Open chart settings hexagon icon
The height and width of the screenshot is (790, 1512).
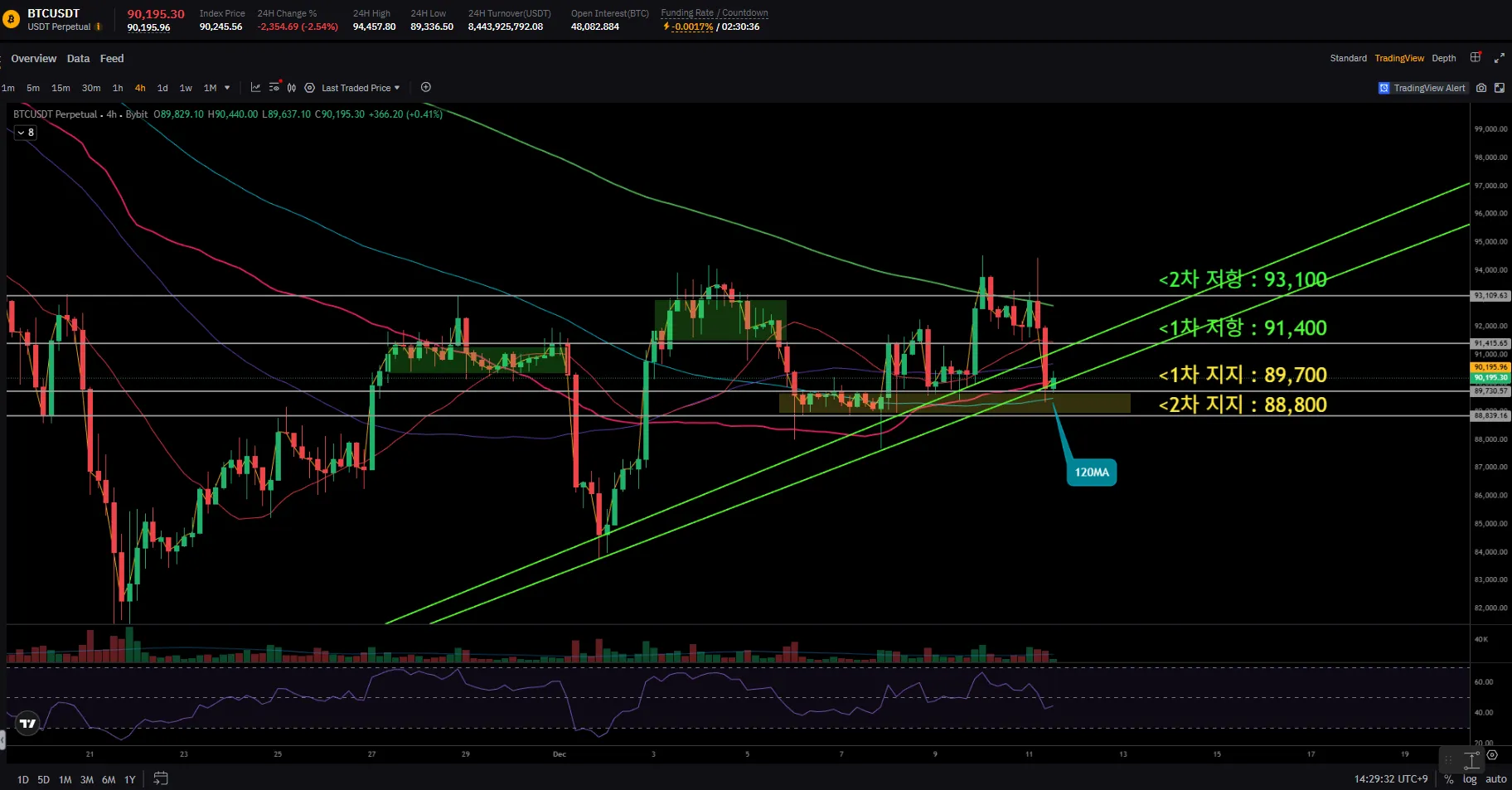(309, 88)
